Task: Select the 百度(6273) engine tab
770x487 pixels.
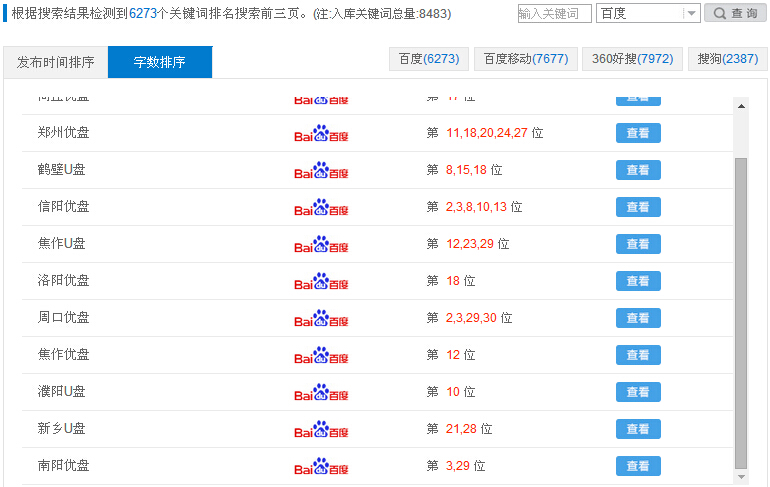Action: coord(429,59)
